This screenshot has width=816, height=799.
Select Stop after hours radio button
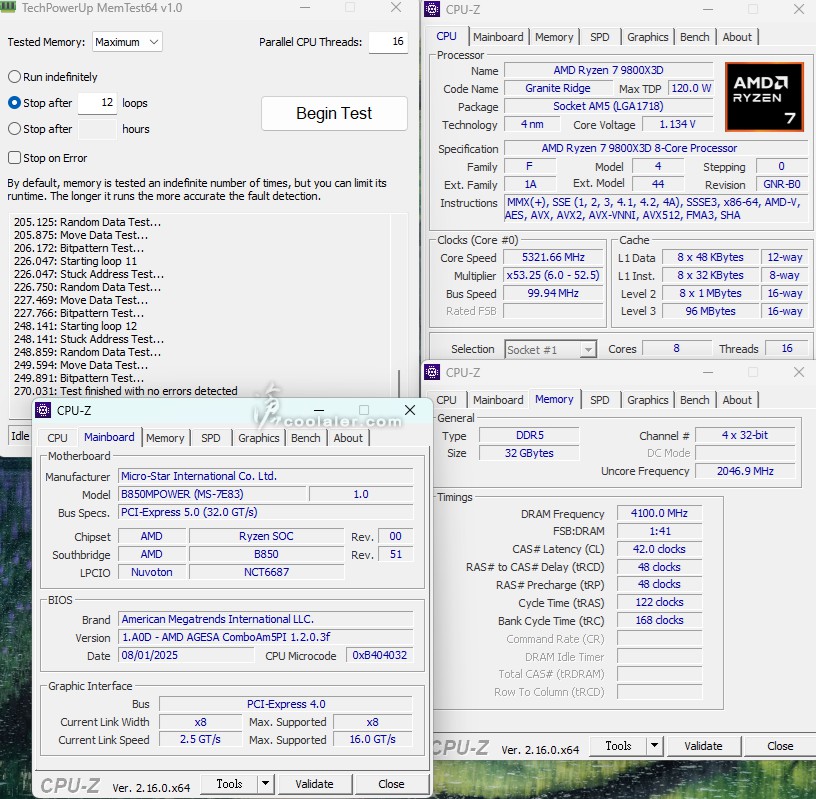tap(15, 129)
